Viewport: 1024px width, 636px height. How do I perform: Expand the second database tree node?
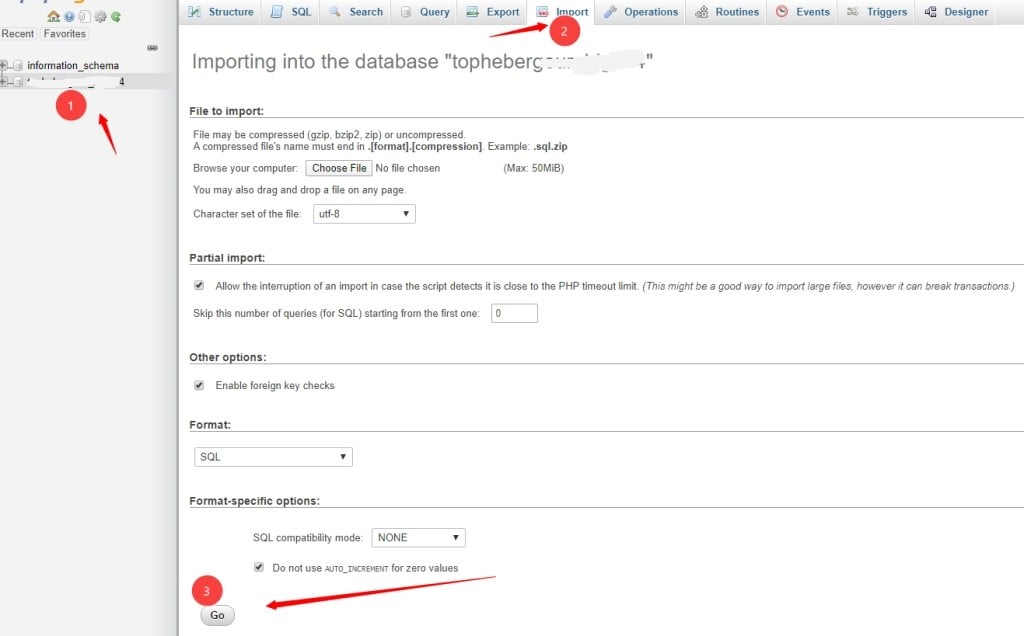[3, 82]
